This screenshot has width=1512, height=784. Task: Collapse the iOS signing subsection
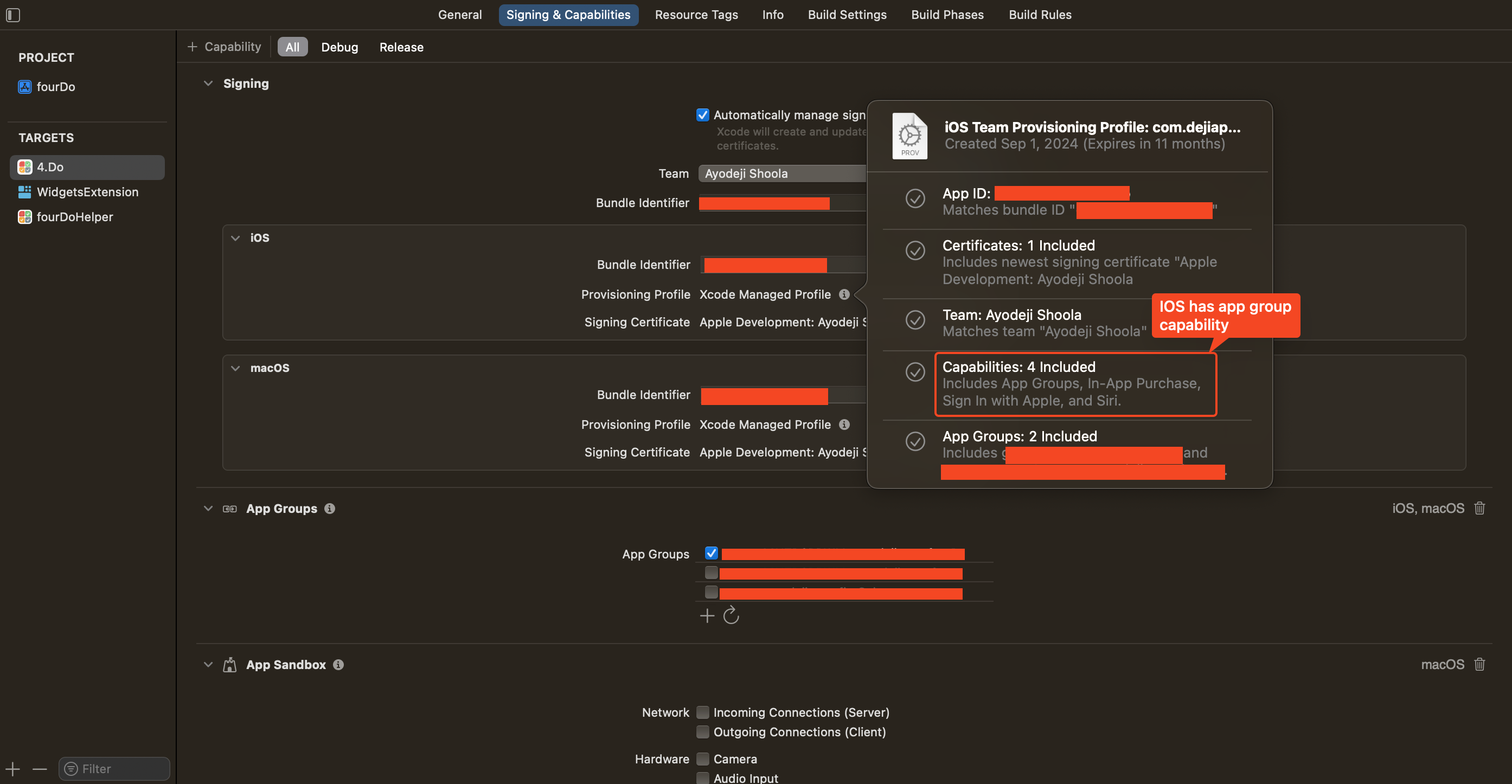(235, 238)
